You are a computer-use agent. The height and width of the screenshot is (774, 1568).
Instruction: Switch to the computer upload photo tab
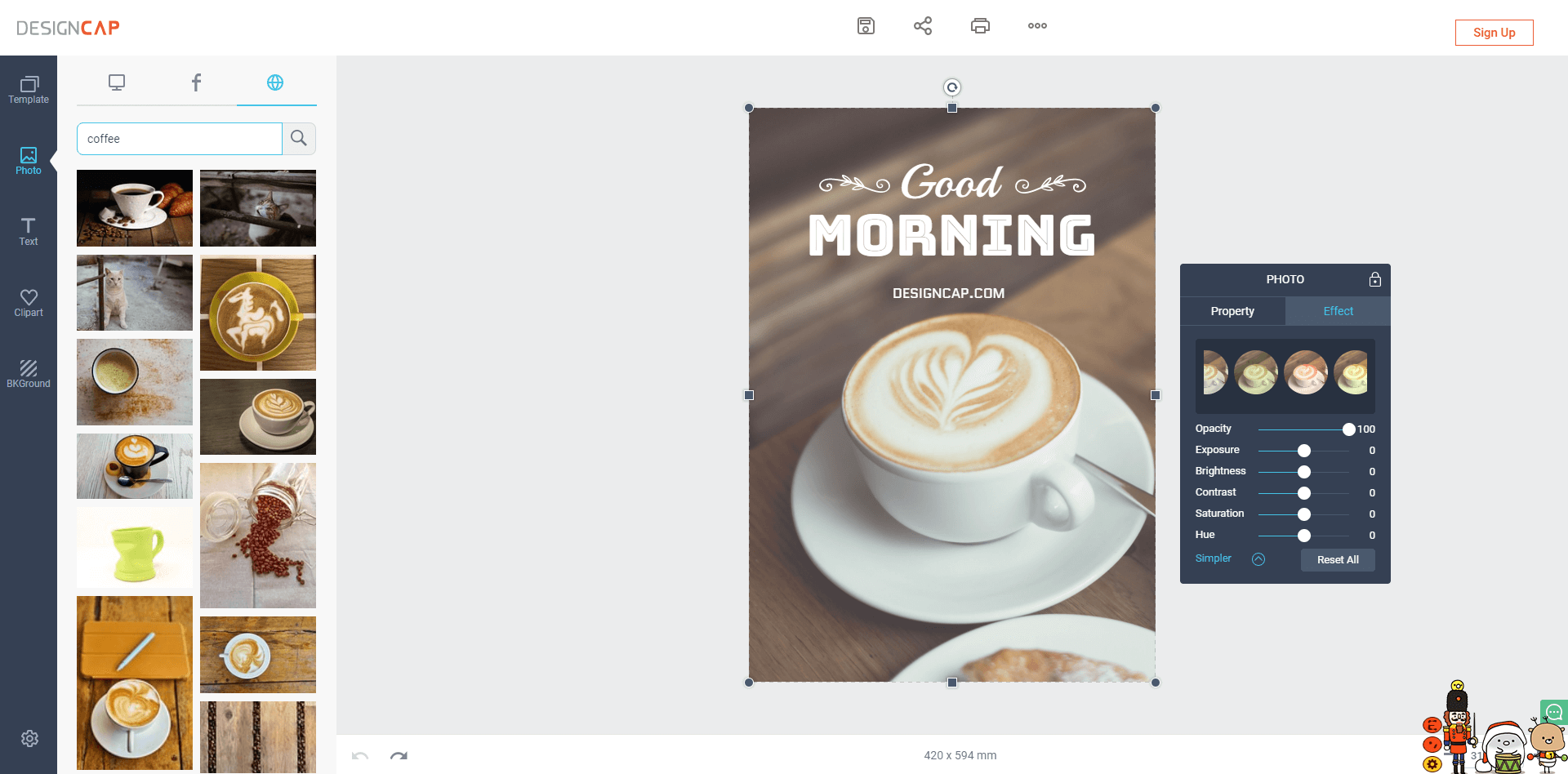(117, 82)
